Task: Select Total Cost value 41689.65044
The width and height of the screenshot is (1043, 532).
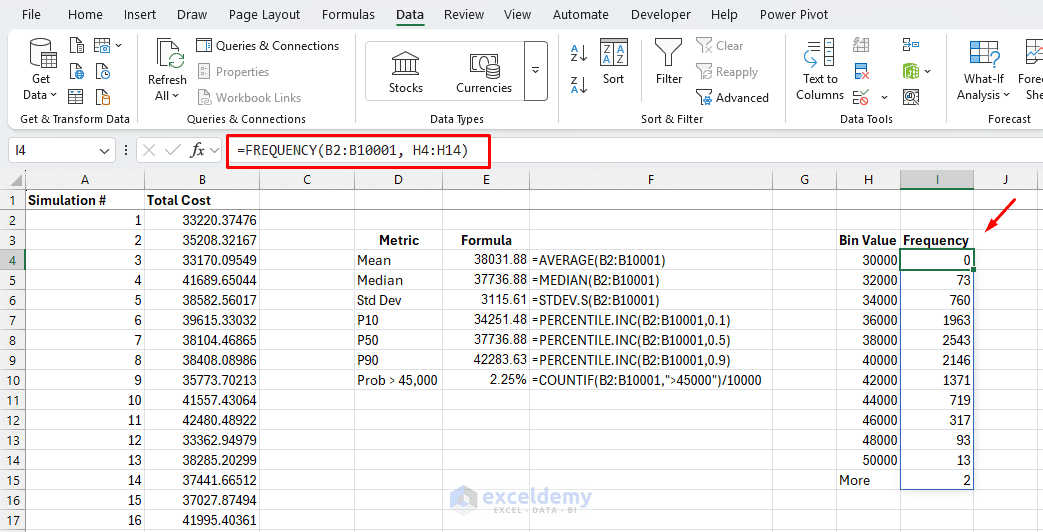Action: coord(202,280)
